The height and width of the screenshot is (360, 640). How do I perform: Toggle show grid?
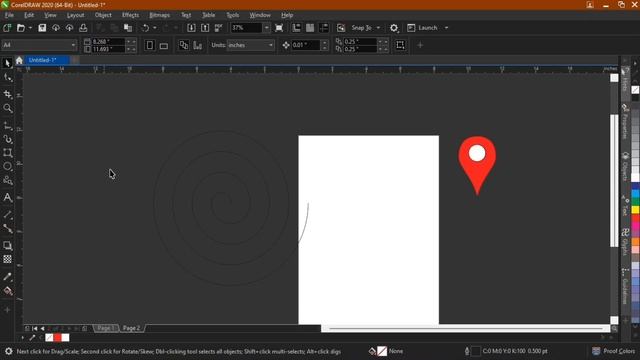[310, 28]
